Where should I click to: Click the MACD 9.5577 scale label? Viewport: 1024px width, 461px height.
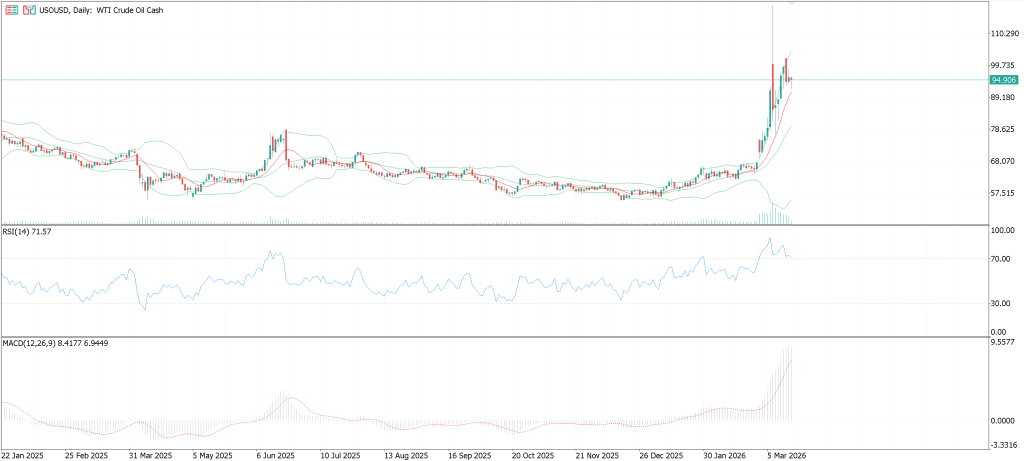[1004, 342]
